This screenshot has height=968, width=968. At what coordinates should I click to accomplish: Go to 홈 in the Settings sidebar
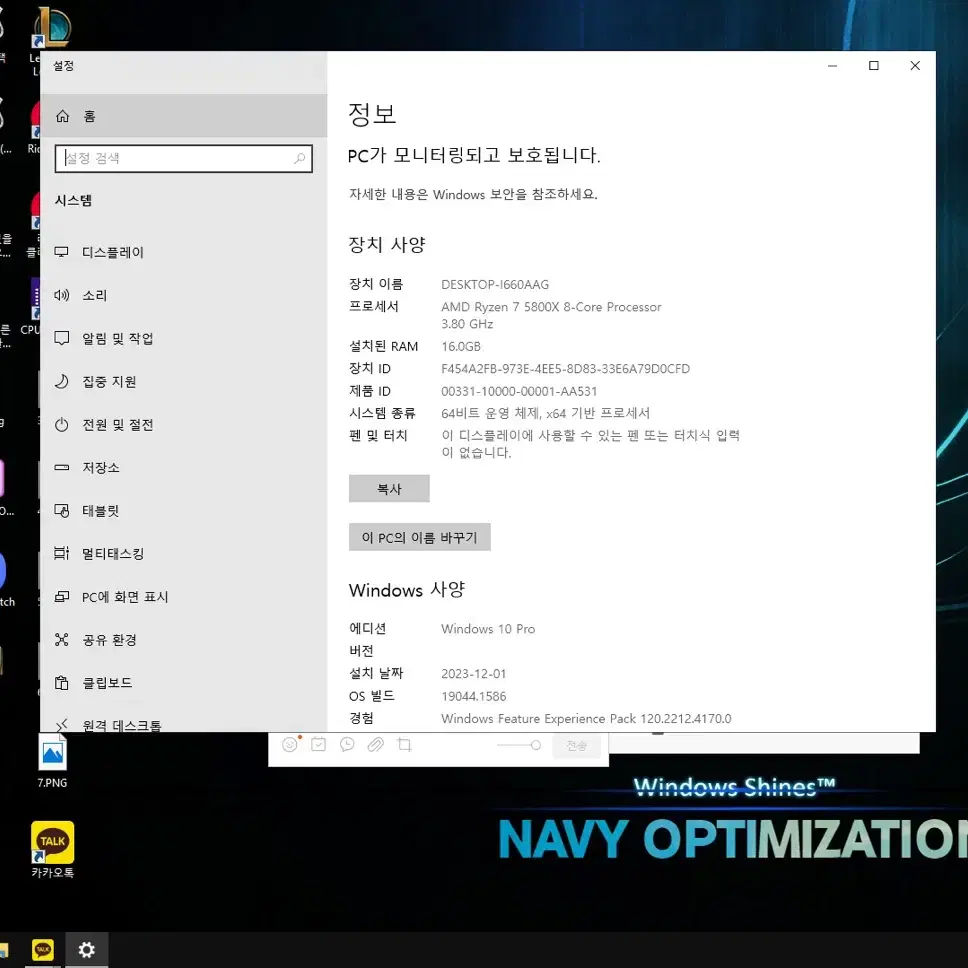[183, 116]
